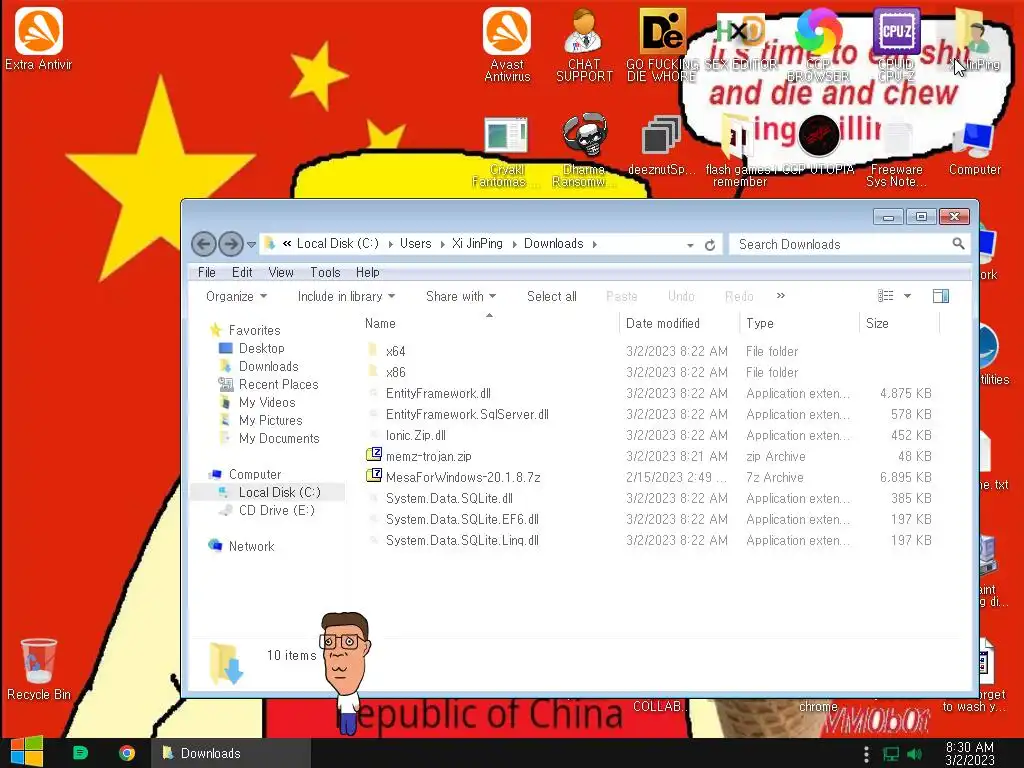
Task: Refresh the Downloads folder view
Action: (x=710, y=245)
